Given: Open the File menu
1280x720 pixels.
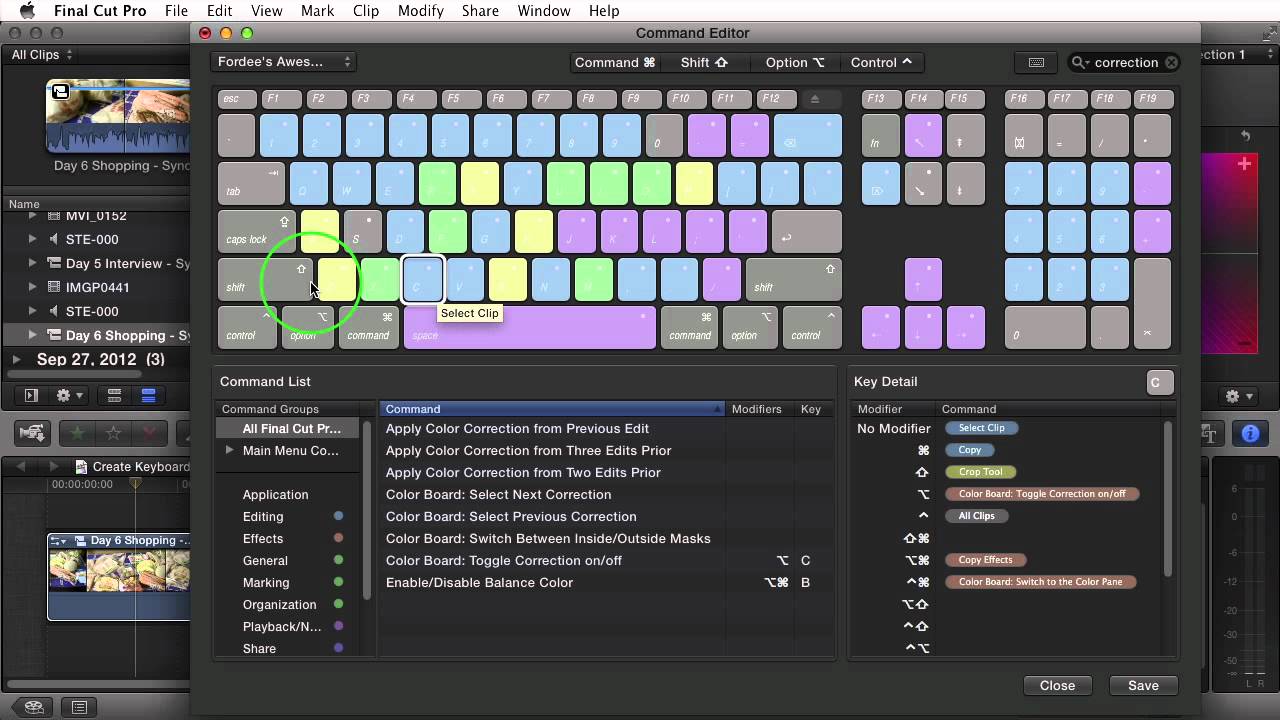Looking at the screenshot, I should [x=176, y=11].
